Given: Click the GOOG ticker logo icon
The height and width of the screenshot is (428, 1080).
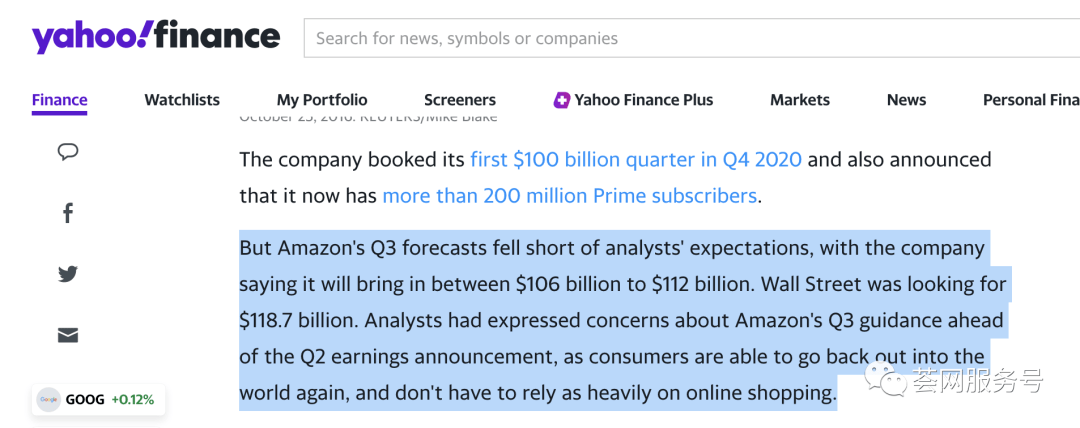Looking at the screenshot, I should click(48, 399).
